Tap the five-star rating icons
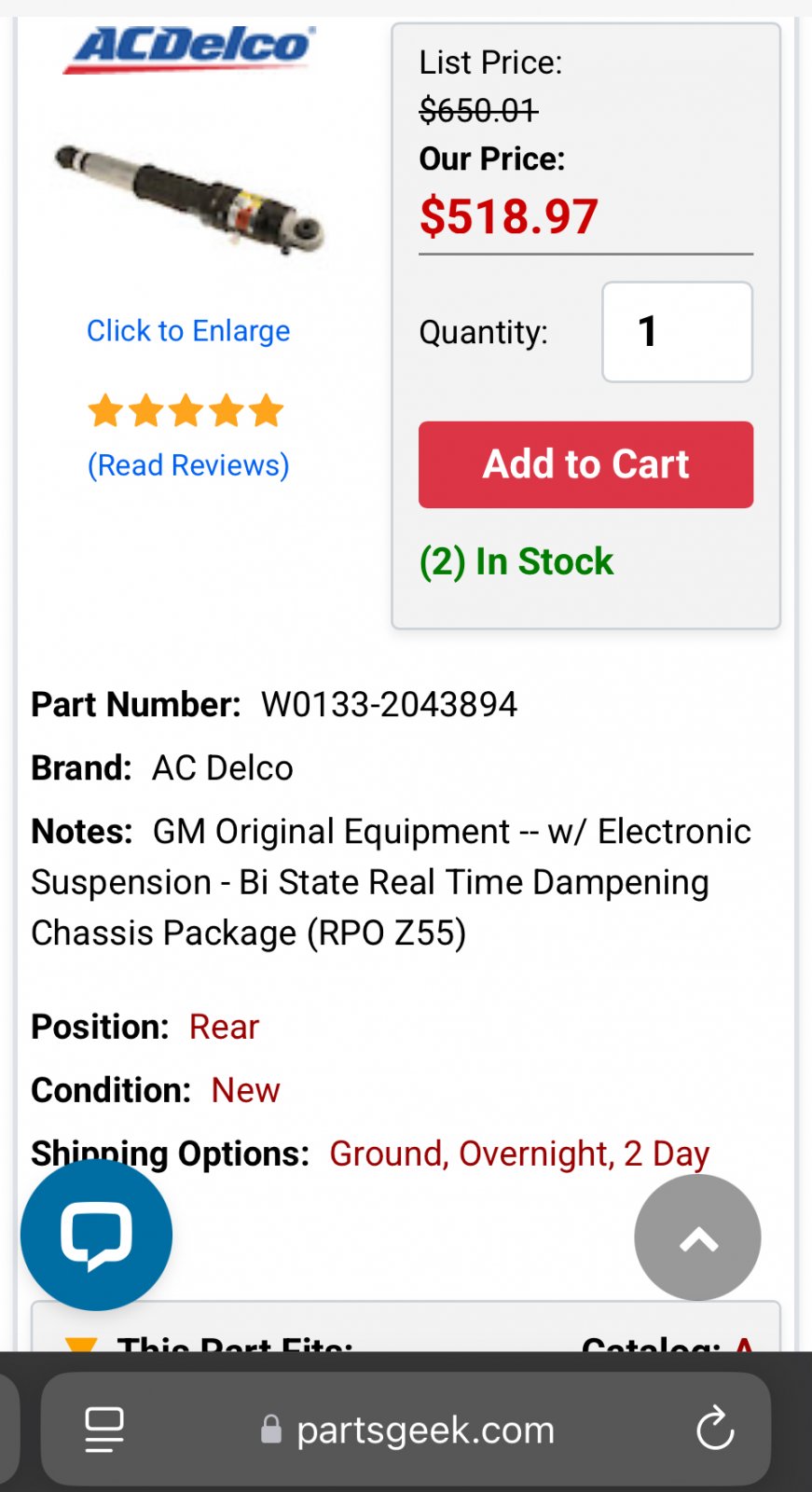The width and height of the screenshot is (812, 1492). coord(186,410)
